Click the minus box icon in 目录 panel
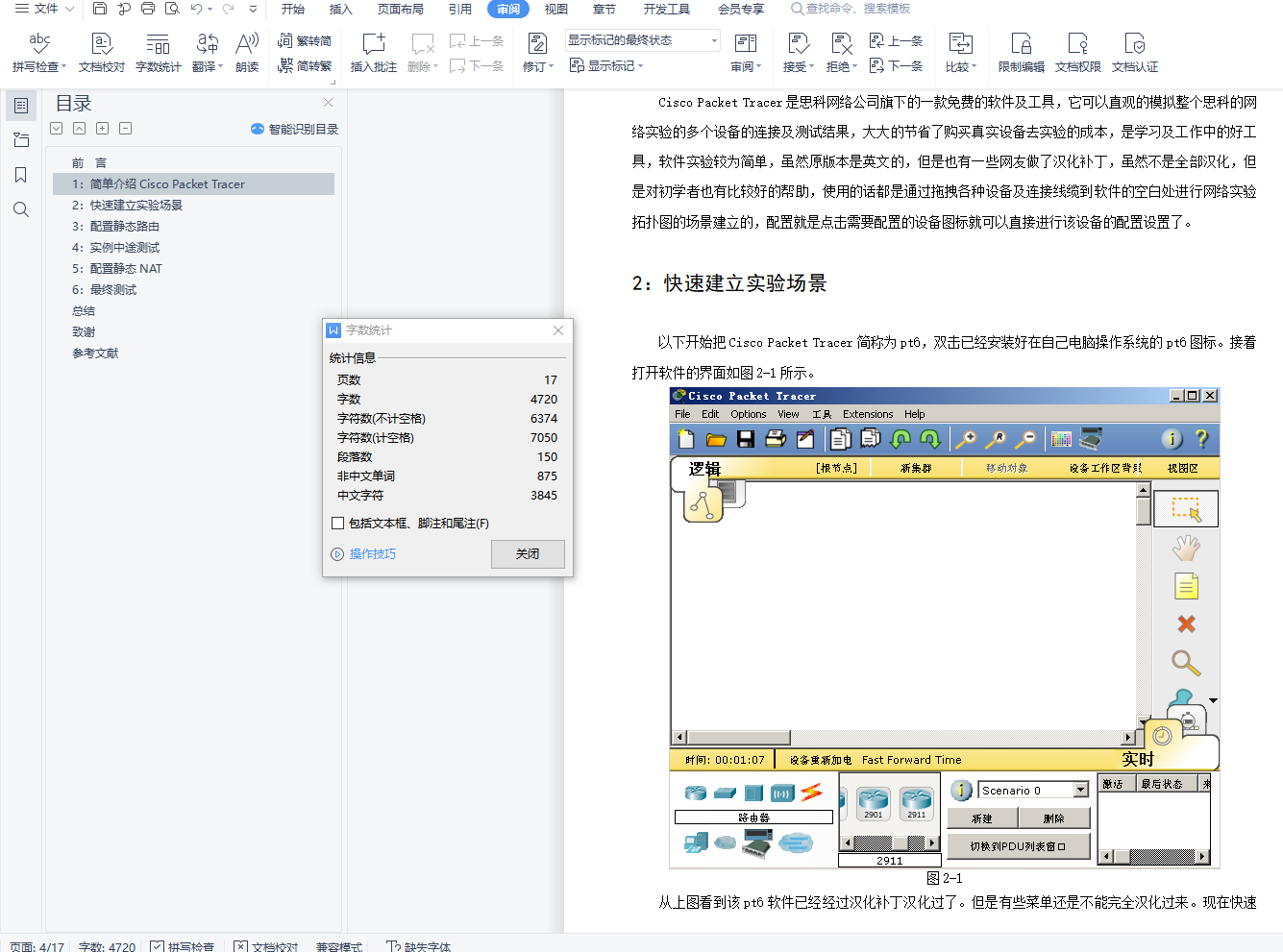Screen dimensions: 1283x952 [125, 129]
